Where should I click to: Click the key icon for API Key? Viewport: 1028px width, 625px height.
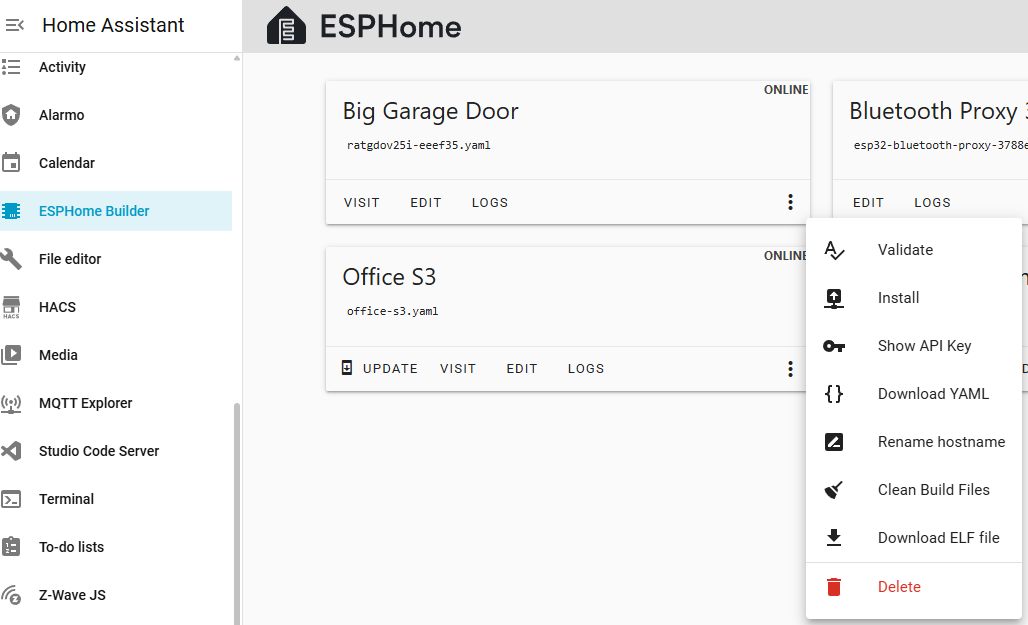pos(834,346)
